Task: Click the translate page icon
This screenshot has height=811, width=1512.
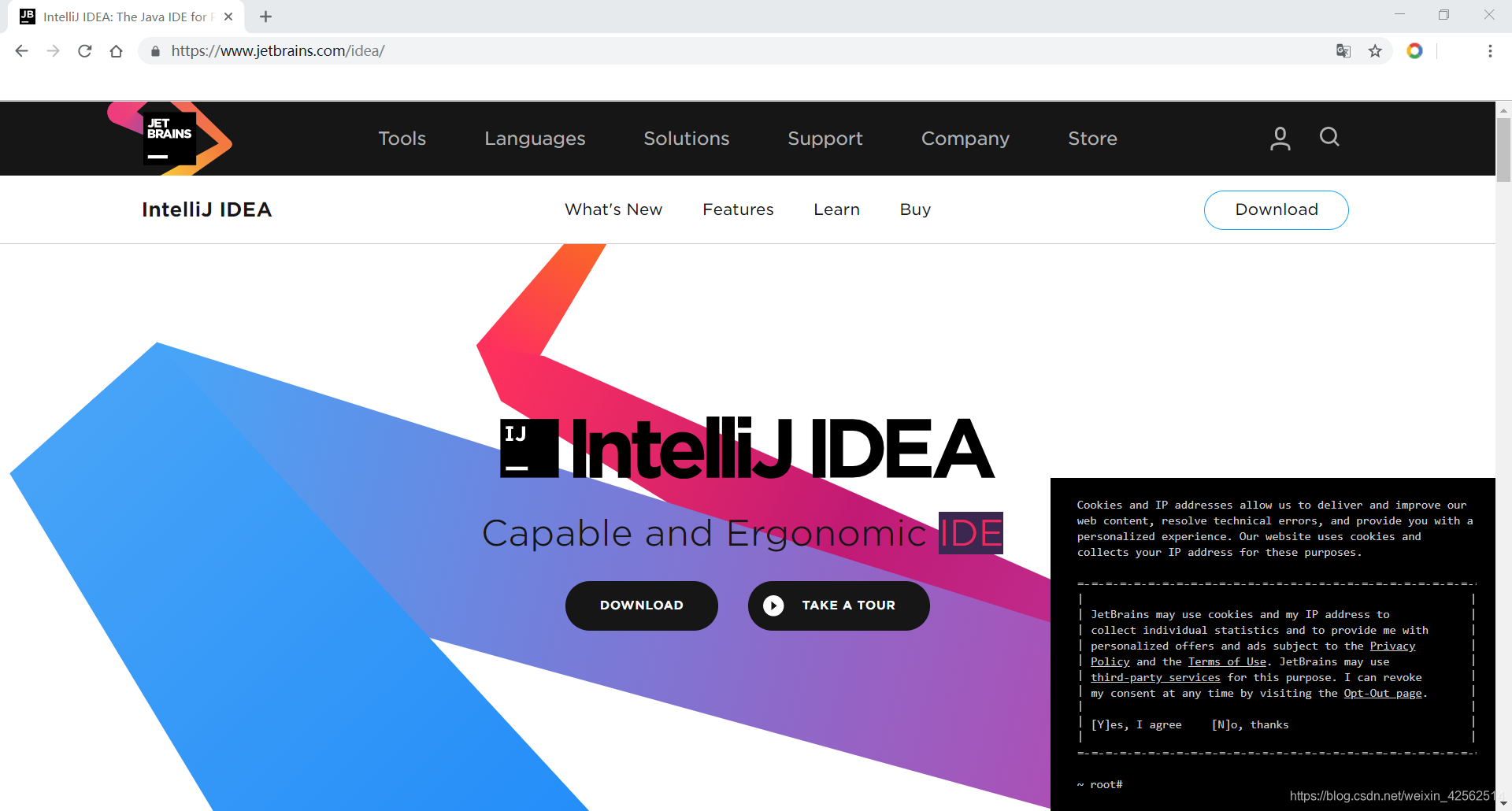Action: click(x=1343, y=51)
